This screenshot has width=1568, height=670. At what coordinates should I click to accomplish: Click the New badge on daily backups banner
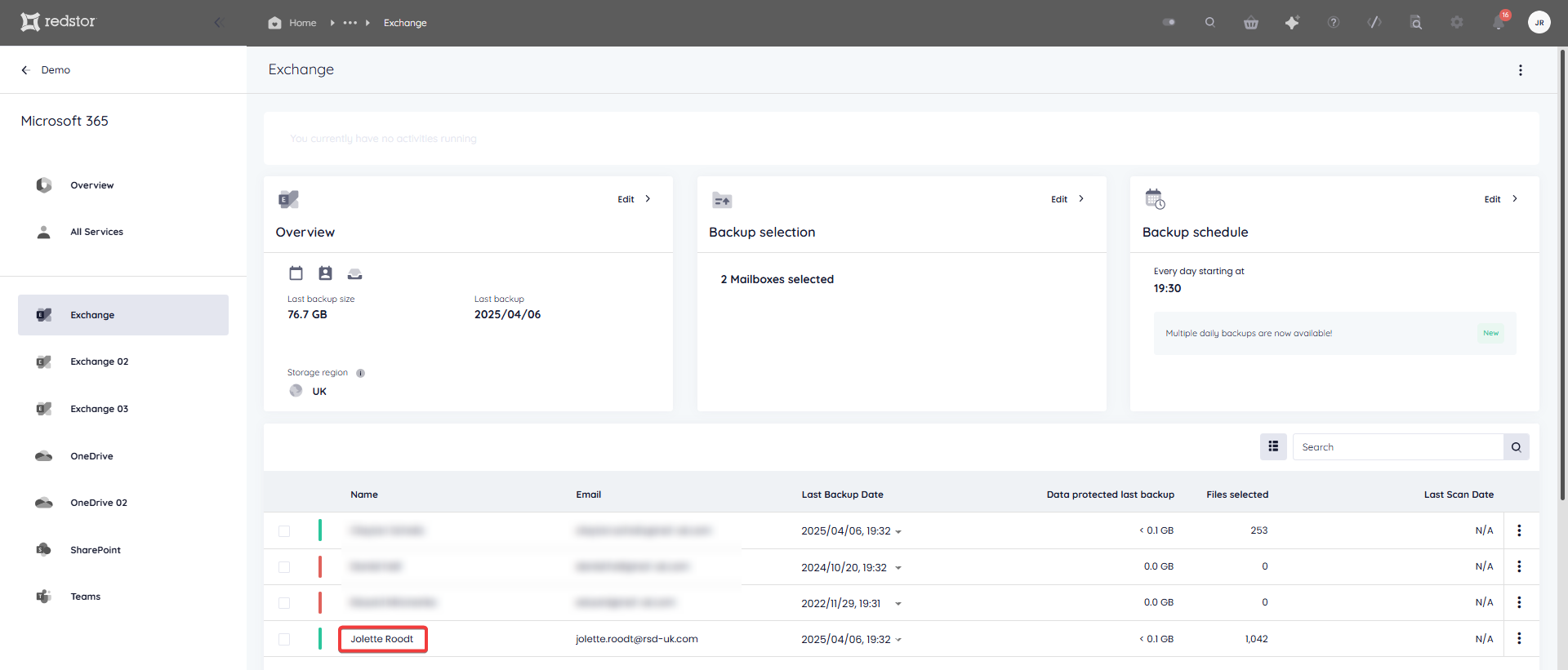(x=1491, y=333)
